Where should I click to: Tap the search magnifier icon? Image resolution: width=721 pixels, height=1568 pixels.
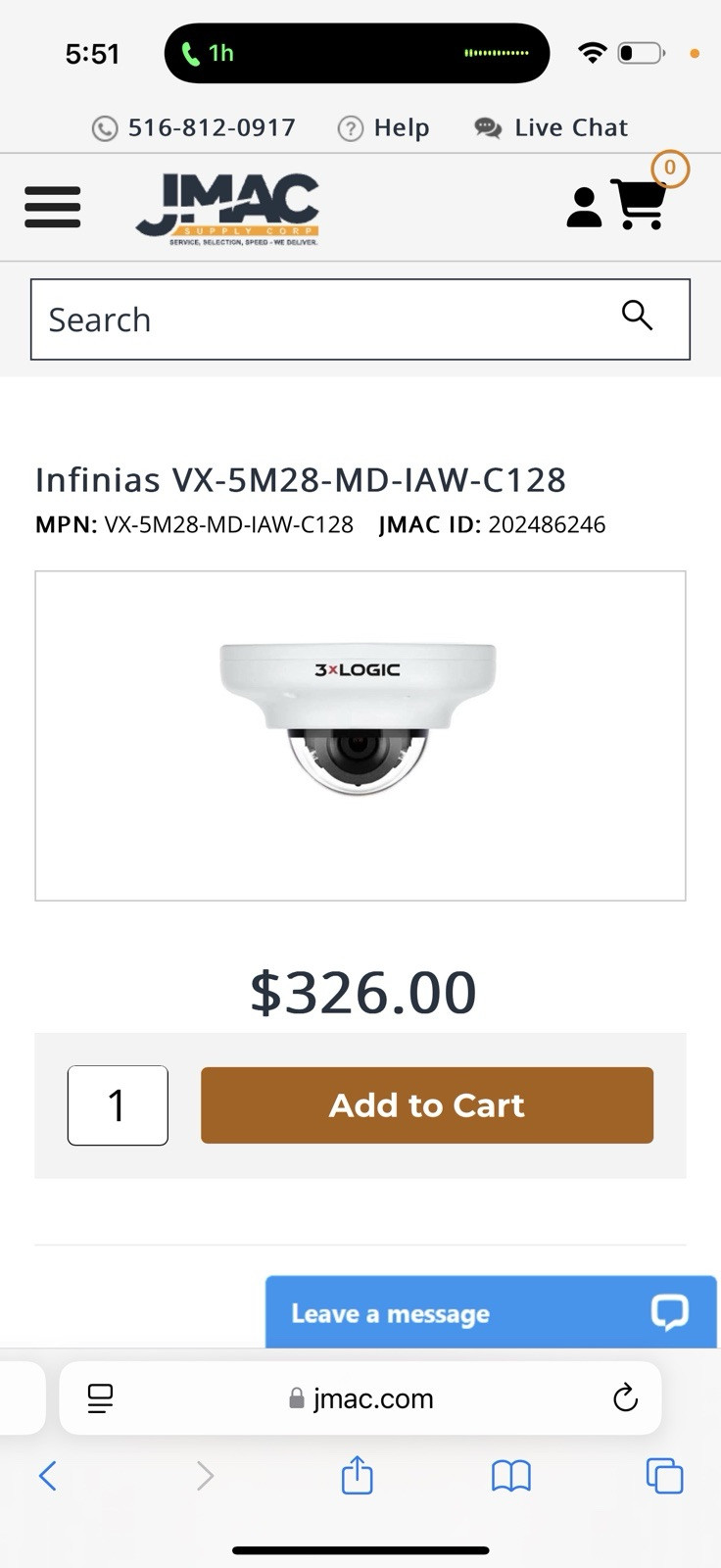click(x=637, y=316)
